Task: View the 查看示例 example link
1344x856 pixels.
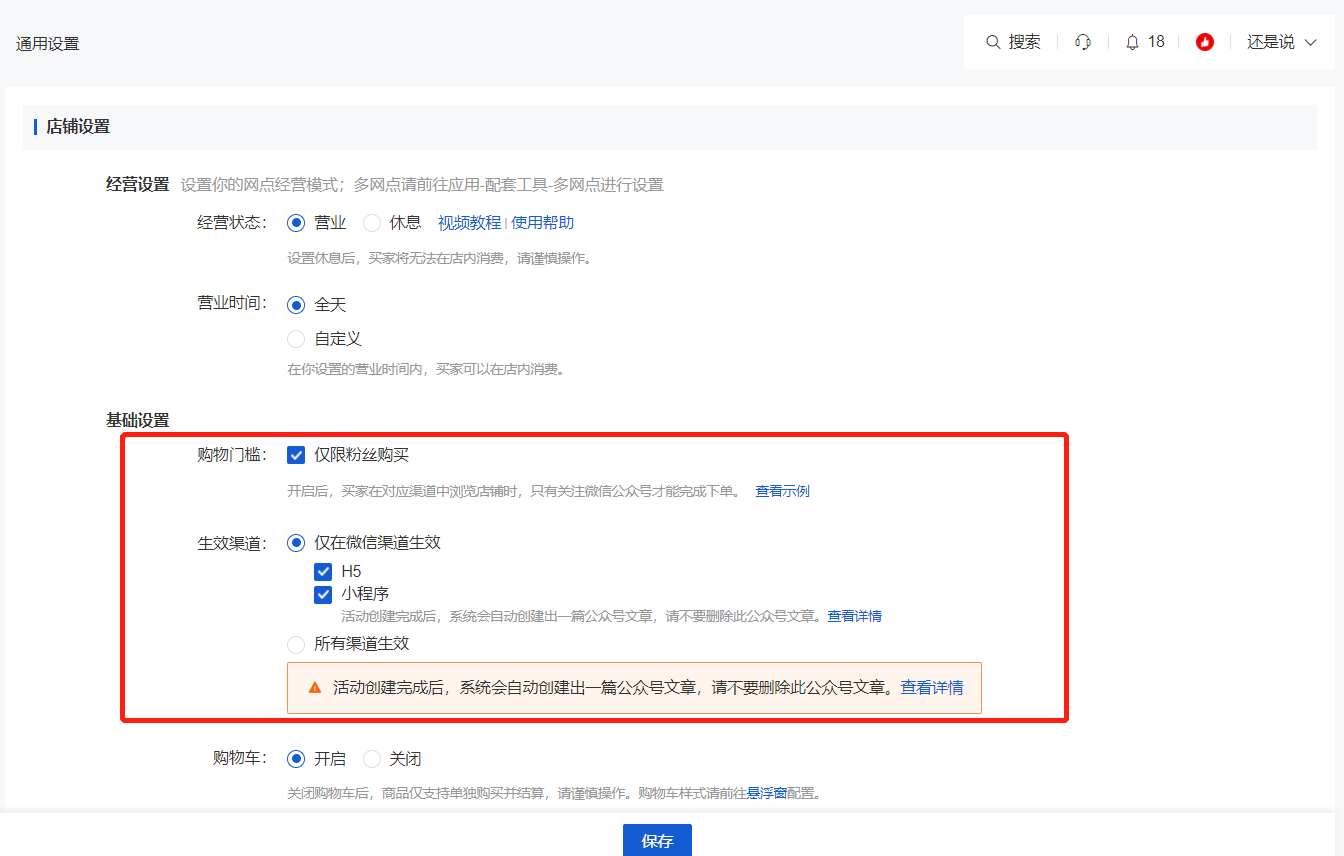Action: coord(782,490)
